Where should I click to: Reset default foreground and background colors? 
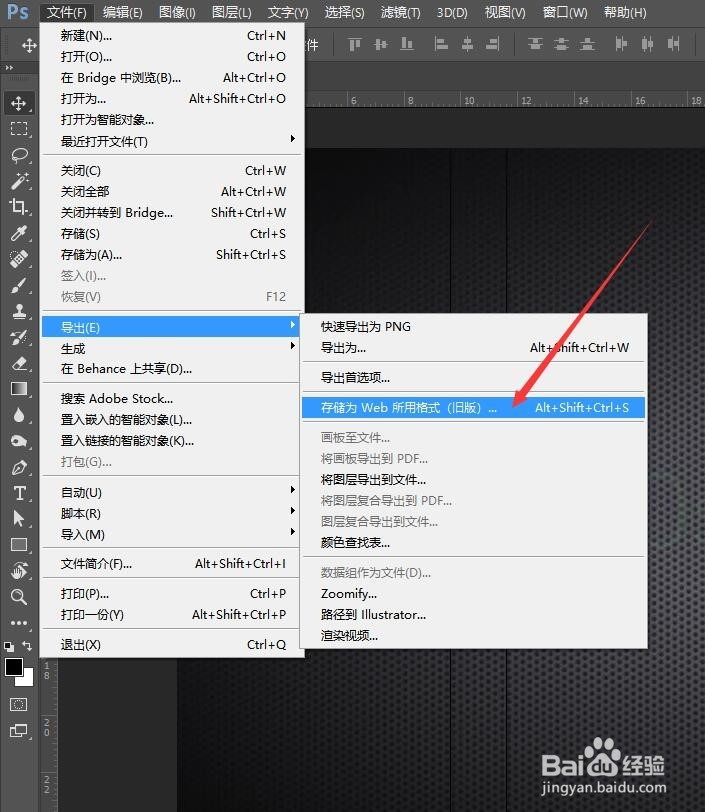[x=9, y=646]
